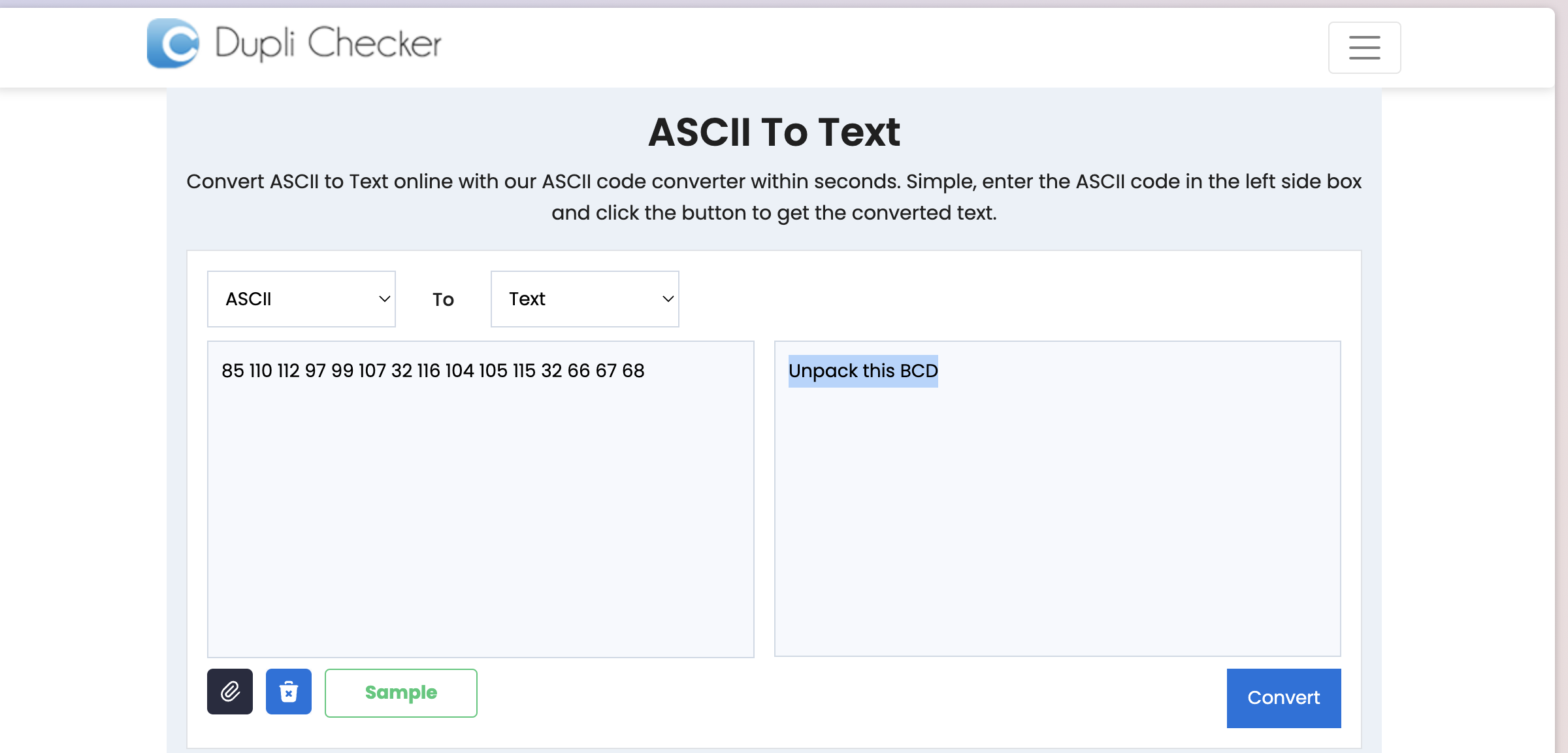Image resolution: width=1568 pixels, height=753 pixels.
Task: Click the empty area below output text
Action: 1058,523
